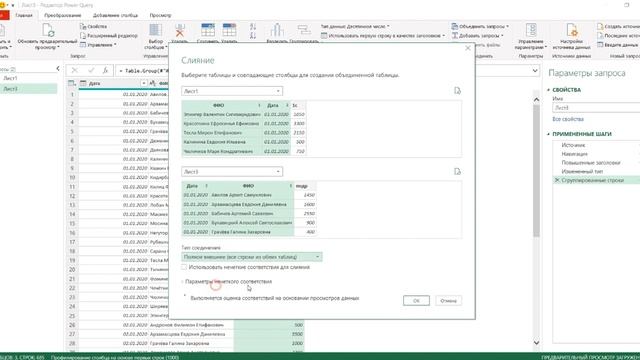
Task: Click the Выбор столбцов icon
Action: point(155,30)
